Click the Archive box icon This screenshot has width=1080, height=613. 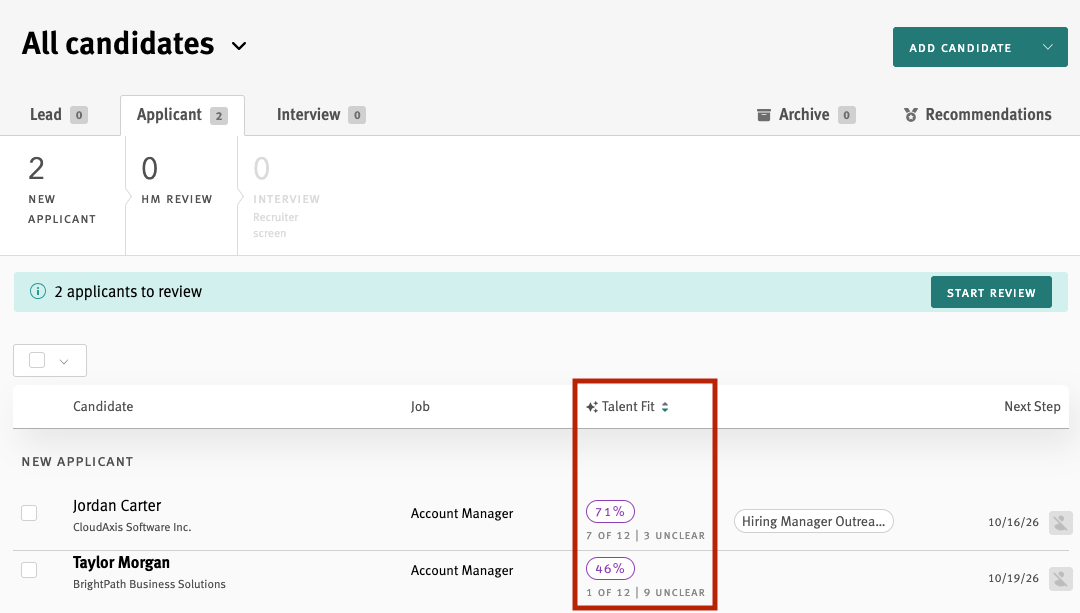pos(763,115)
